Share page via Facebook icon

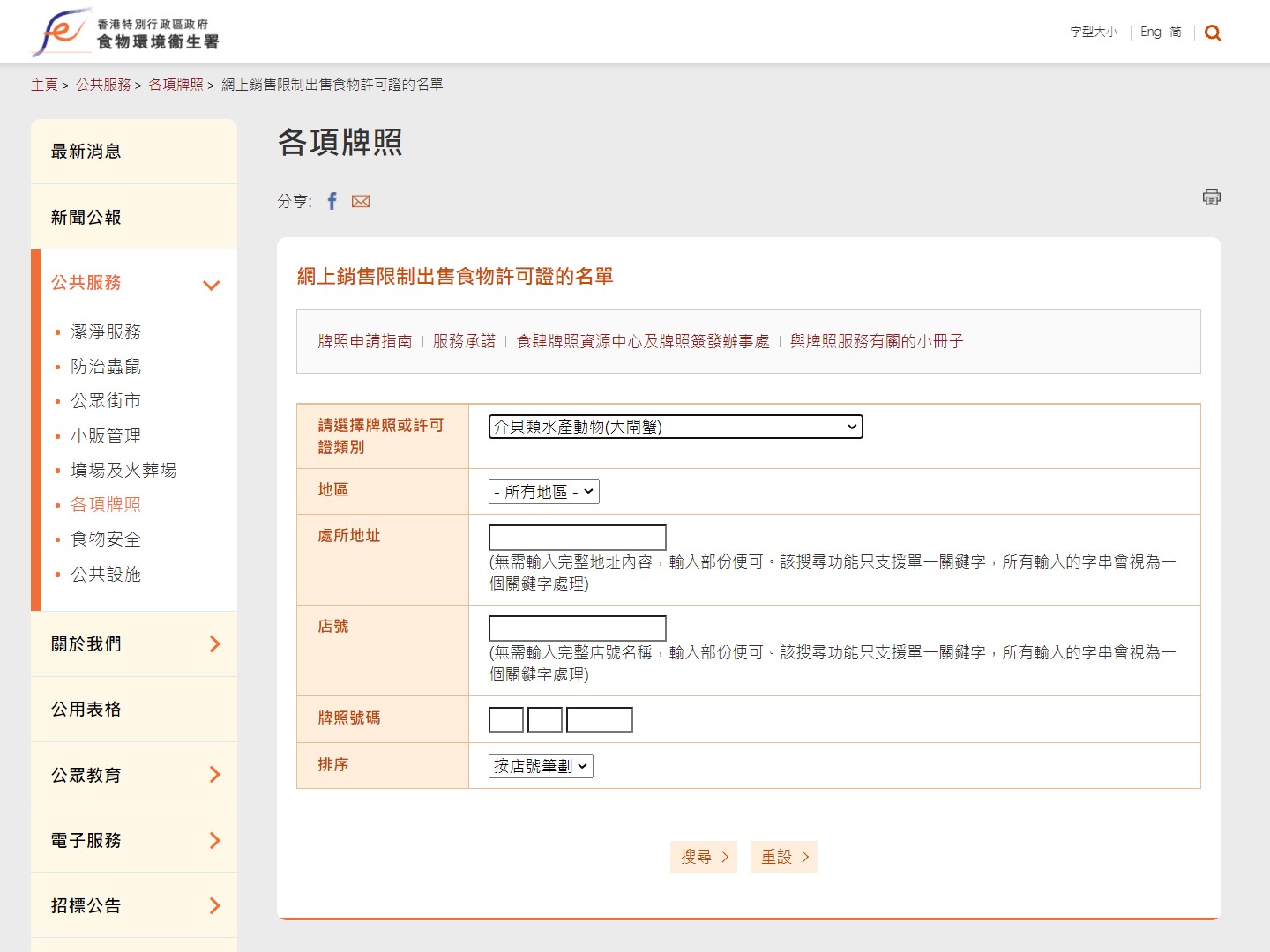(332, 201)
